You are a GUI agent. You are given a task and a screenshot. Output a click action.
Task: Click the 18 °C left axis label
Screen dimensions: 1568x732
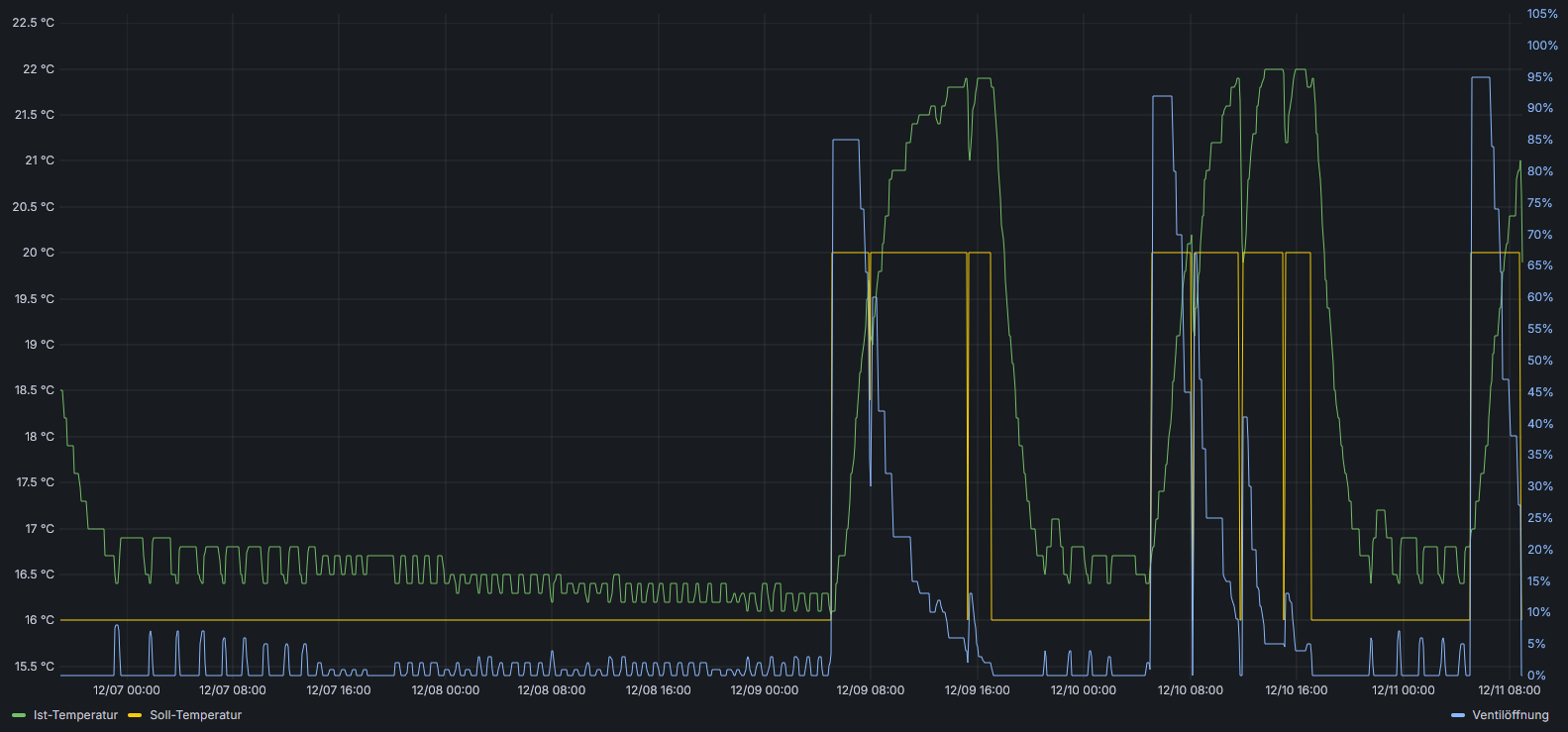[39, 437]
